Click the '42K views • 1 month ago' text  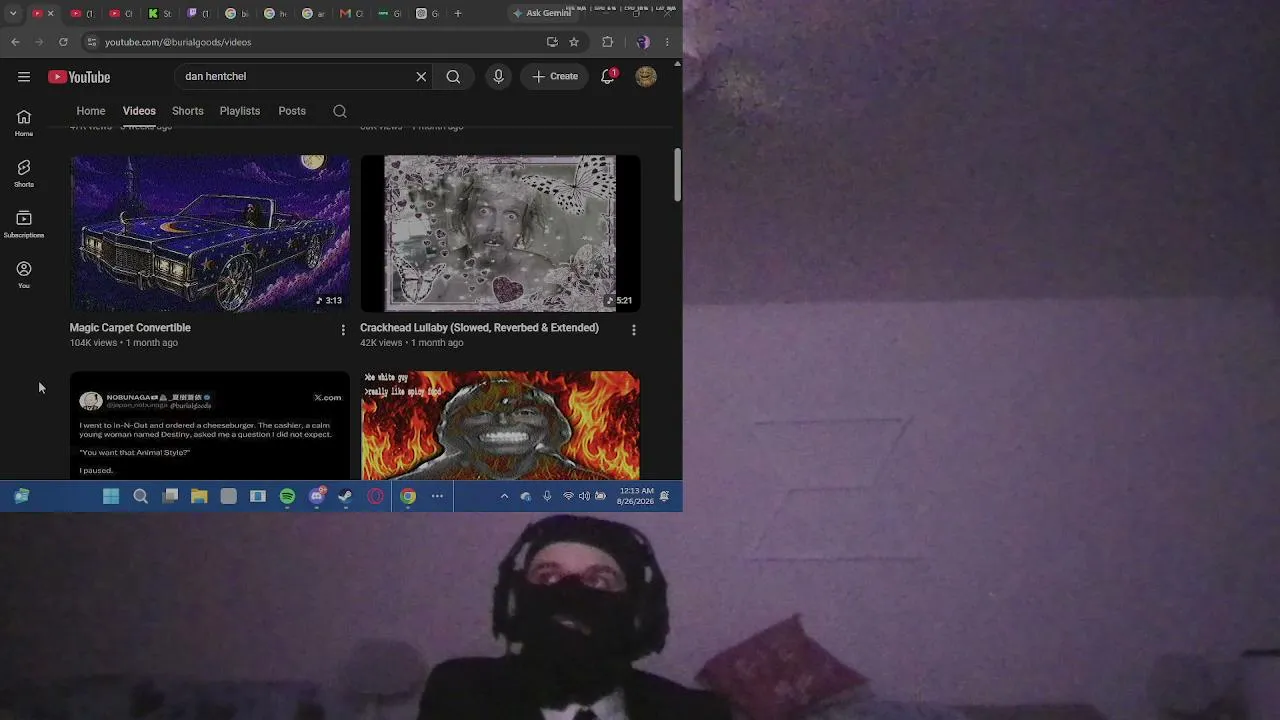[x=412, y=343]
